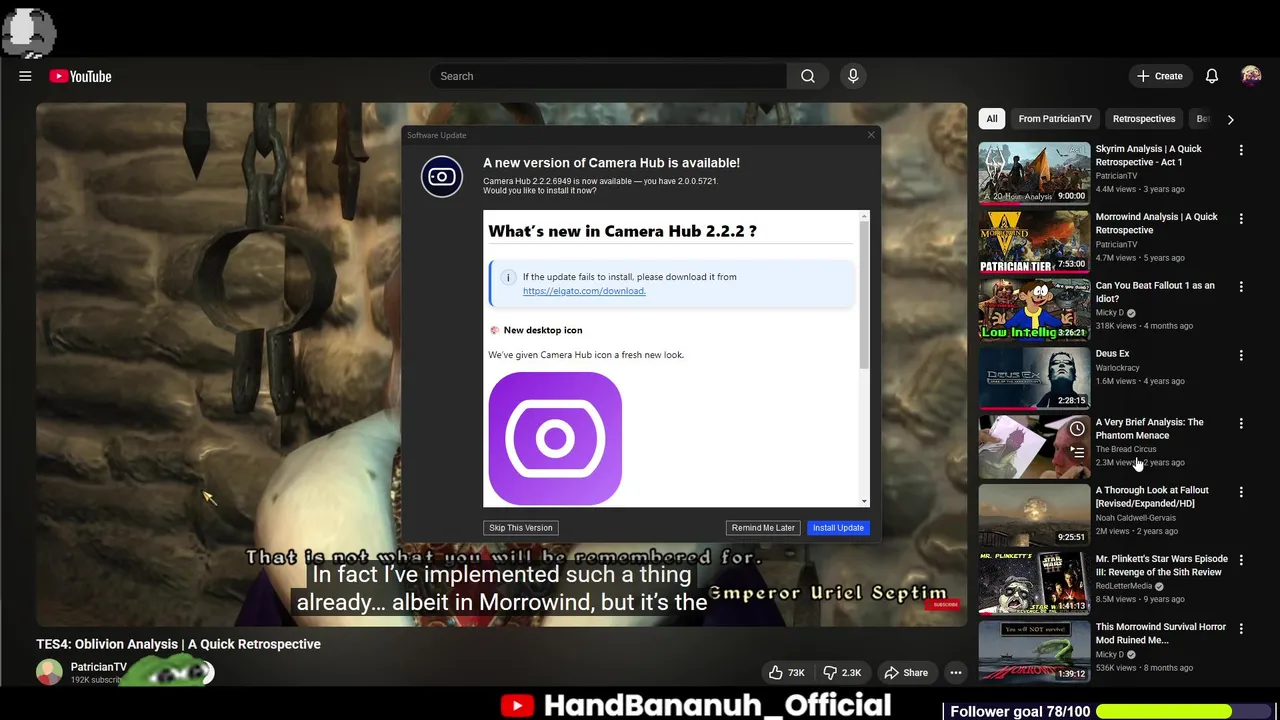1280x720 pixels.
Task: Click the Camera Hub app icon in dialog header
Action: click(x=442, y=177)
